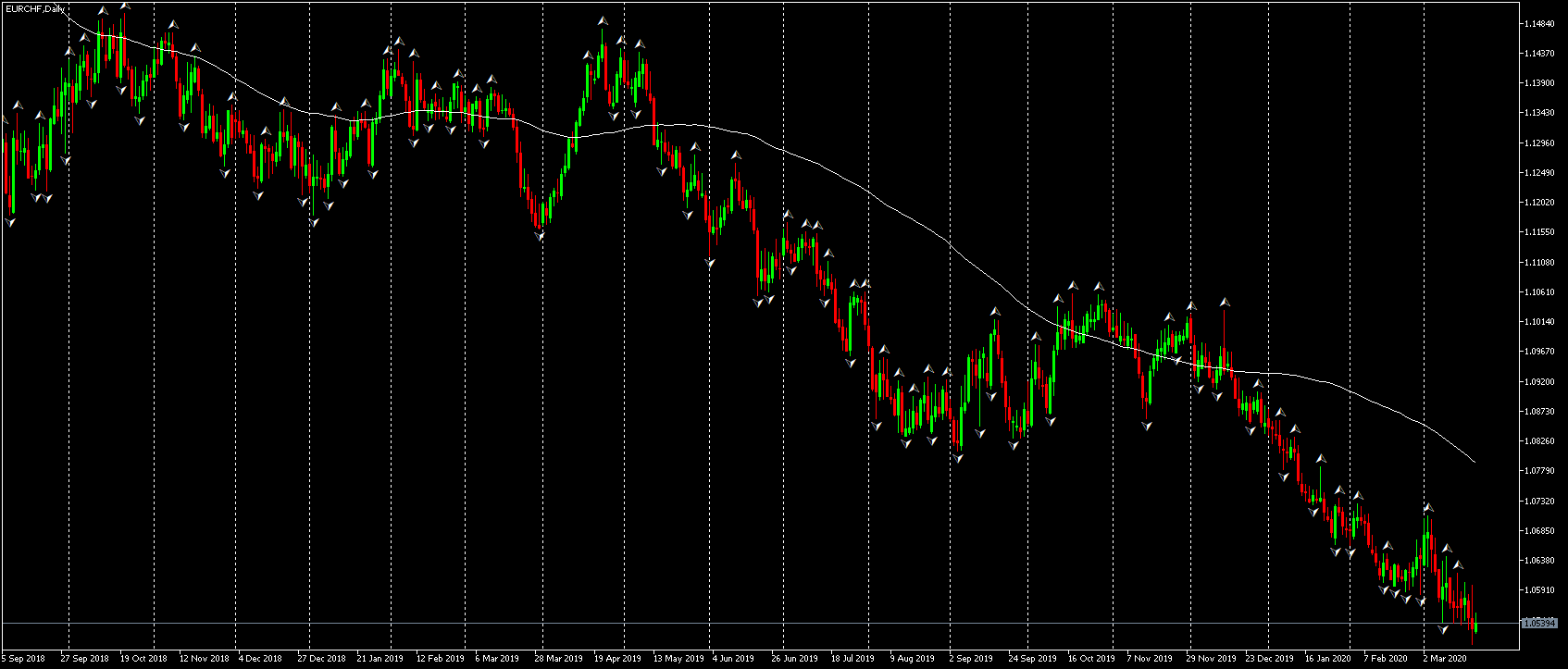Select the 2 Mar 2020 date label
The image size is (1568, 669).
coord(1444,659)
